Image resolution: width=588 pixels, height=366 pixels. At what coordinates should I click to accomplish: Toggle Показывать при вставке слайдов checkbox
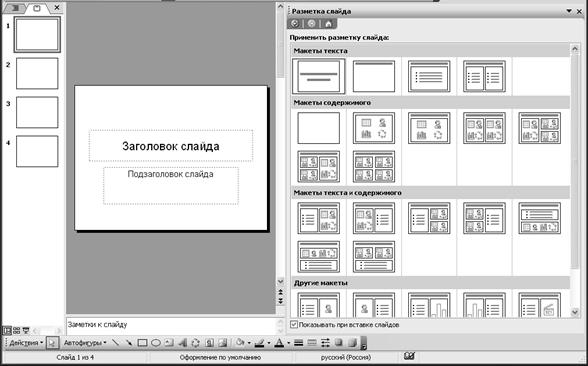point(294,324)
